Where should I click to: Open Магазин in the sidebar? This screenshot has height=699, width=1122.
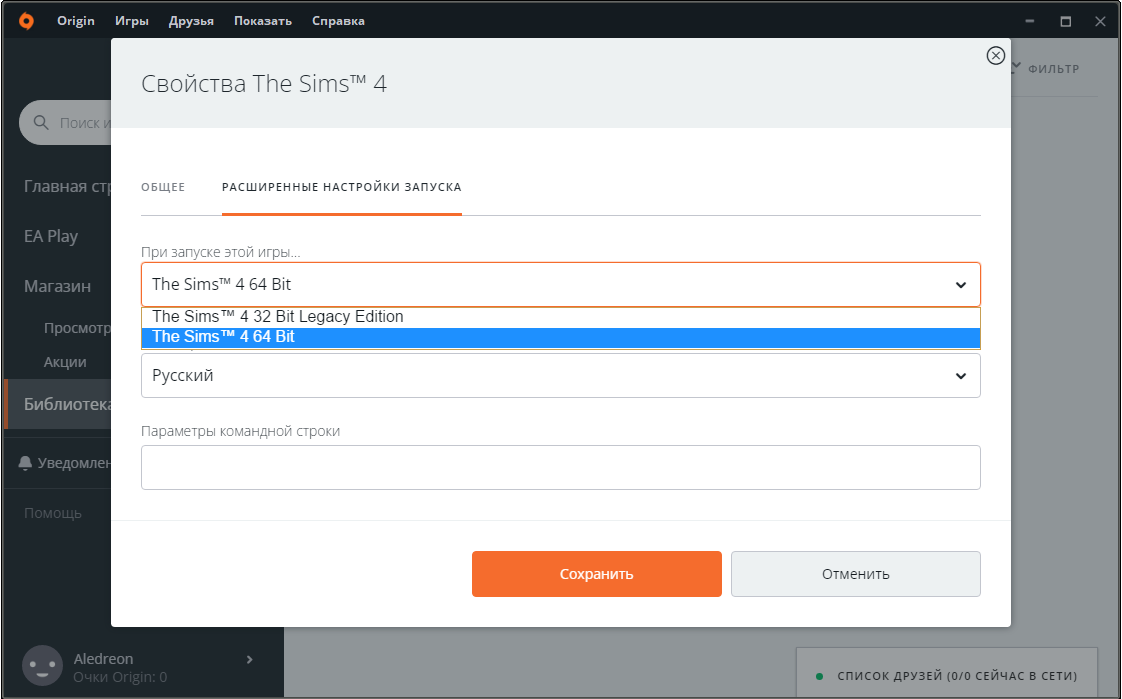pos(57,287)
